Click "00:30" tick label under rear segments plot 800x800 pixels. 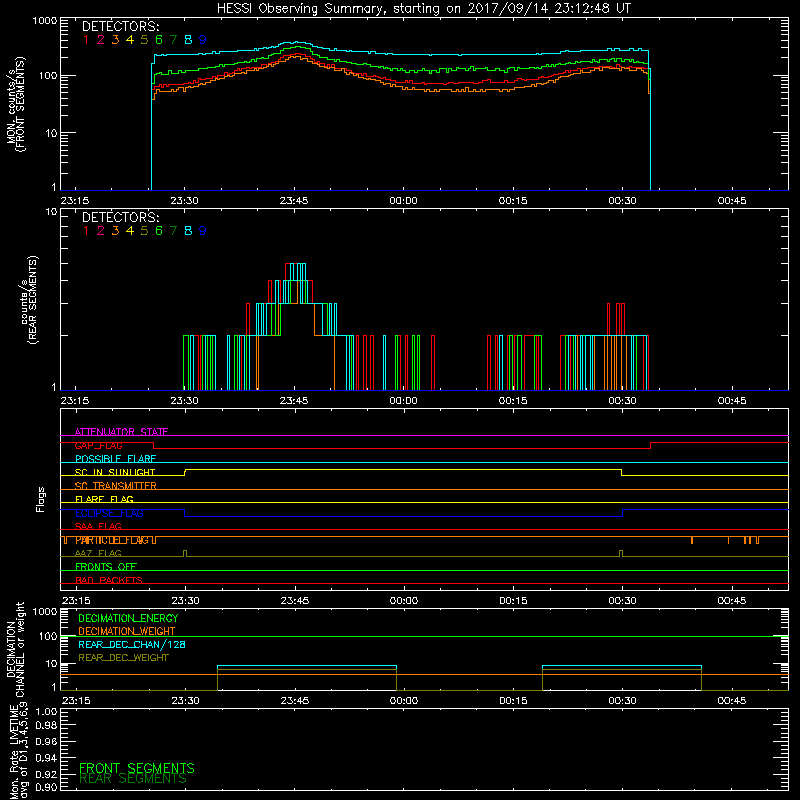(x=622, y=401)
